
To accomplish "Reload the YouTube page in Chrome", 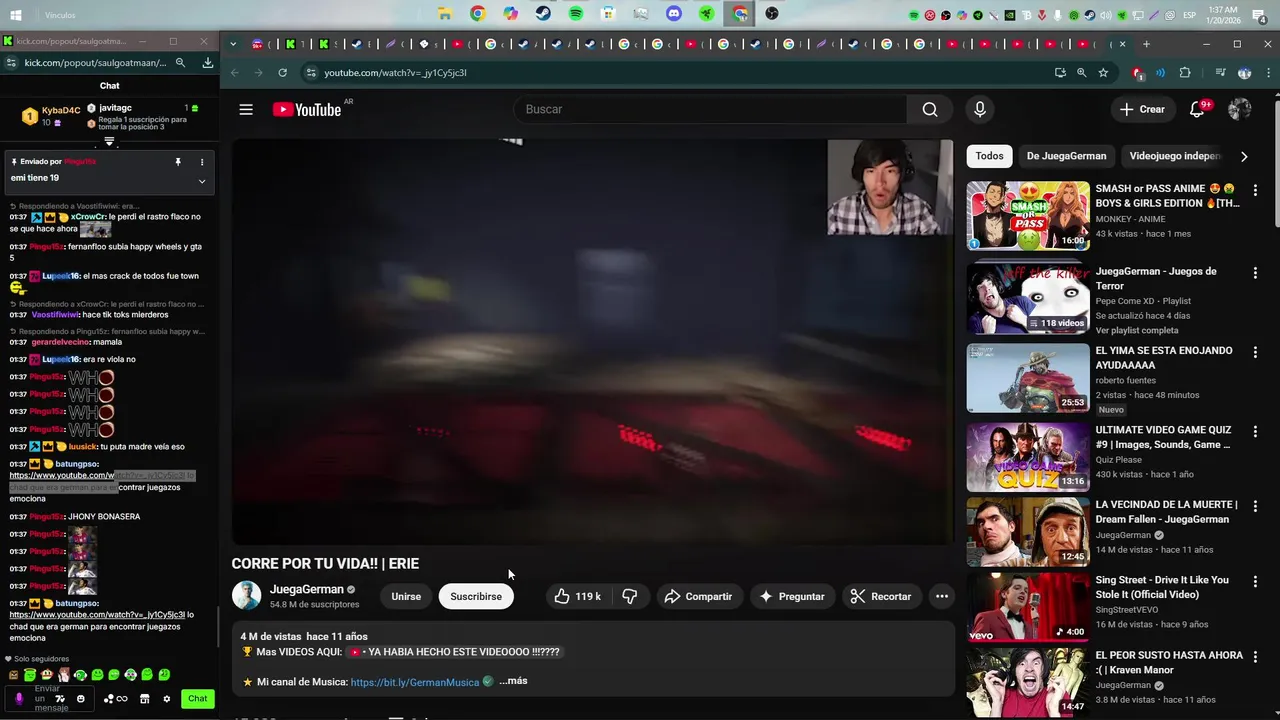I will coord(283,73).
